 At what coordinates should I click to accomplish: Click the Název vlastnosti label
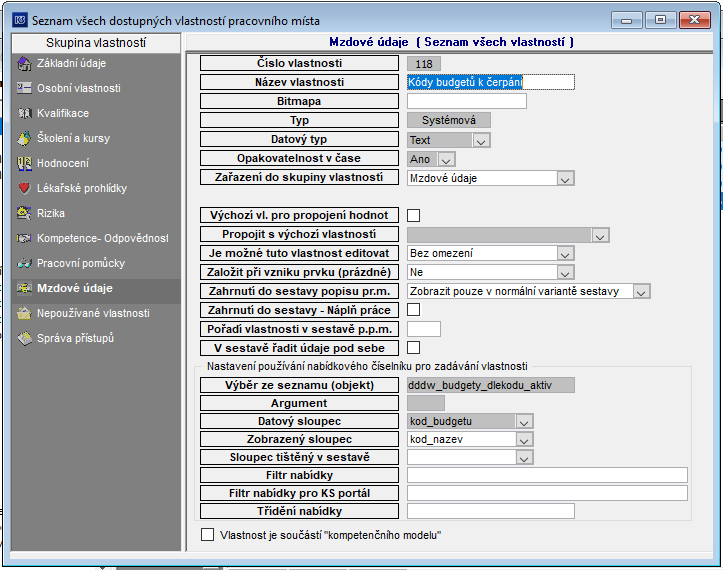299,82
